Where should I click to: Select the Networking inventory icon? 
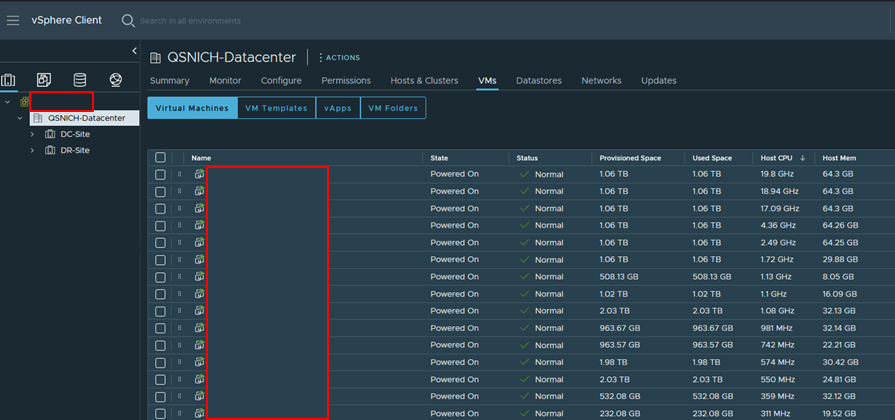(116, 80)
